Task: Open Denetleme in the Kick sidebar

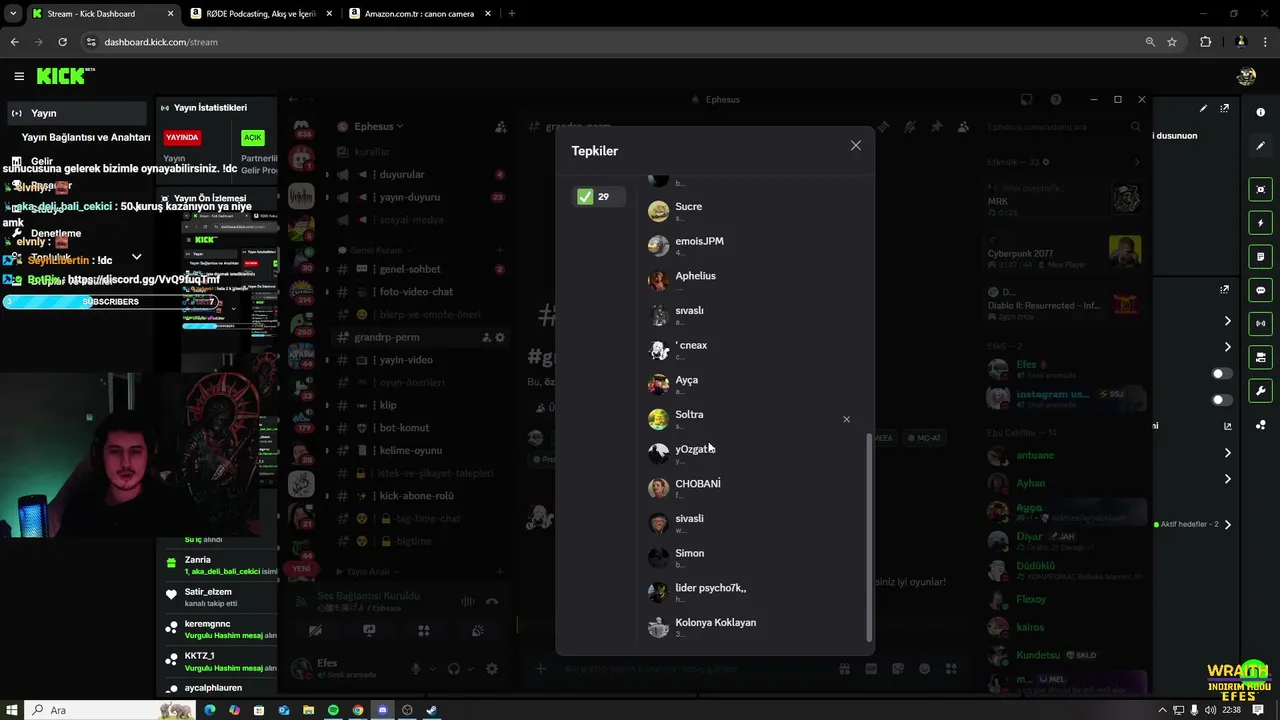Action: (56, 233)
